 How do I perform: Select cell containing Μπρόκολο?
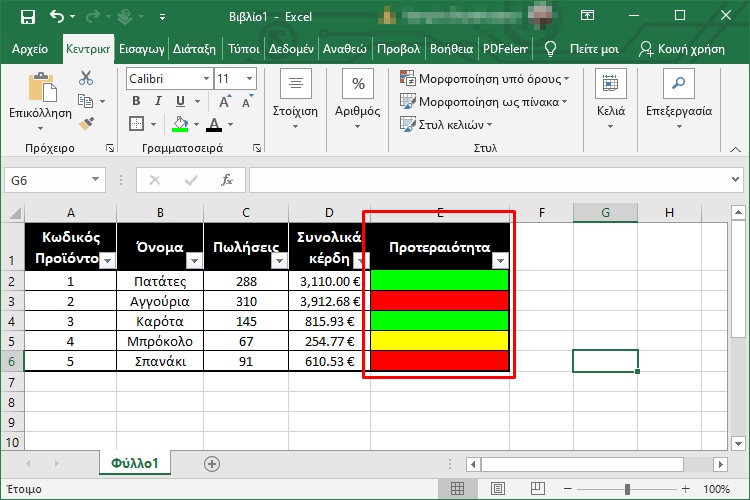tap(160, 341)
